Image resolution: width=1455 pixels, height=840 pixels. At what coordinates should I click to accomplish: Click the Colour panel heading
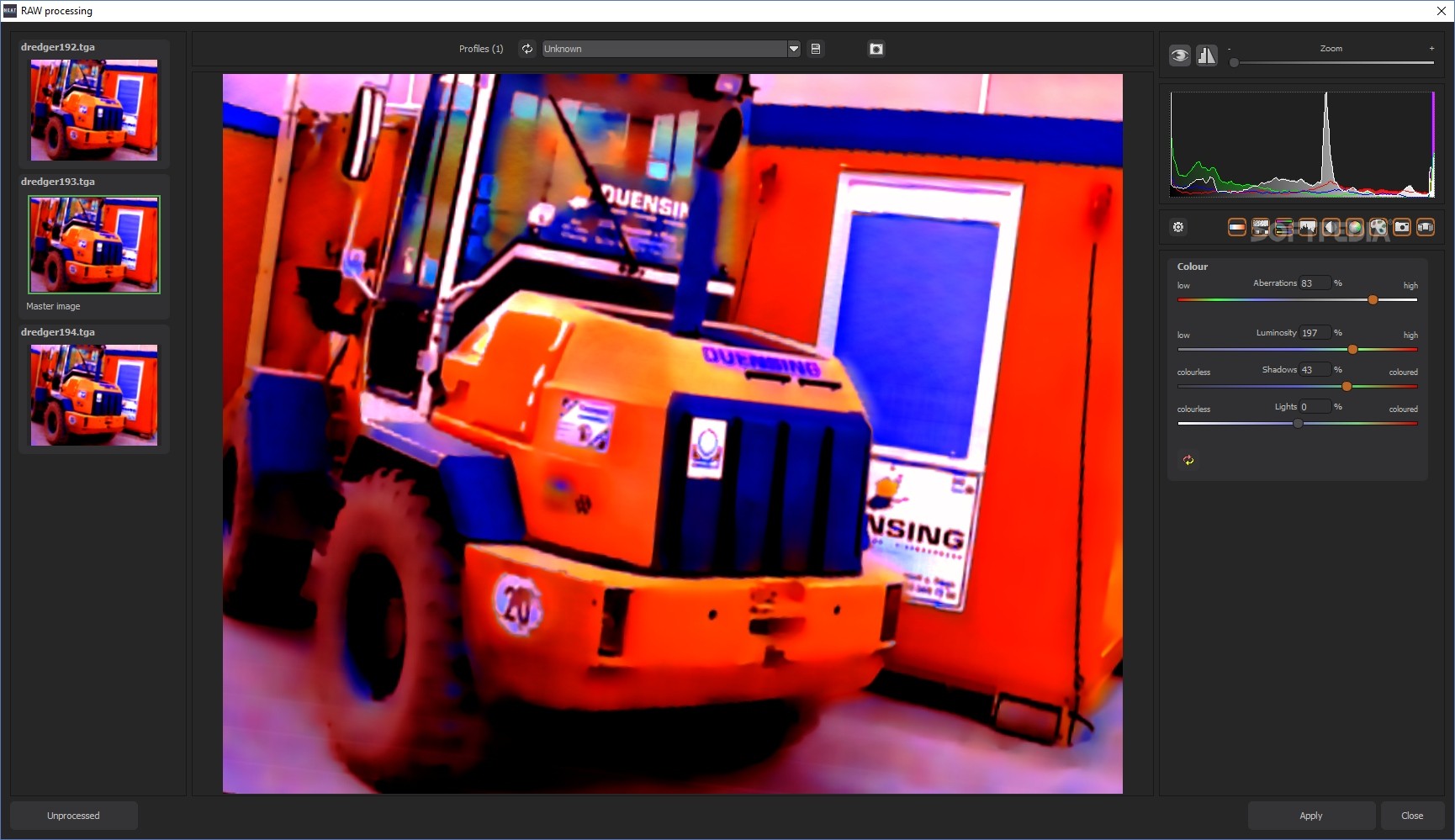pyautogui.click(x=1192, y=267)
